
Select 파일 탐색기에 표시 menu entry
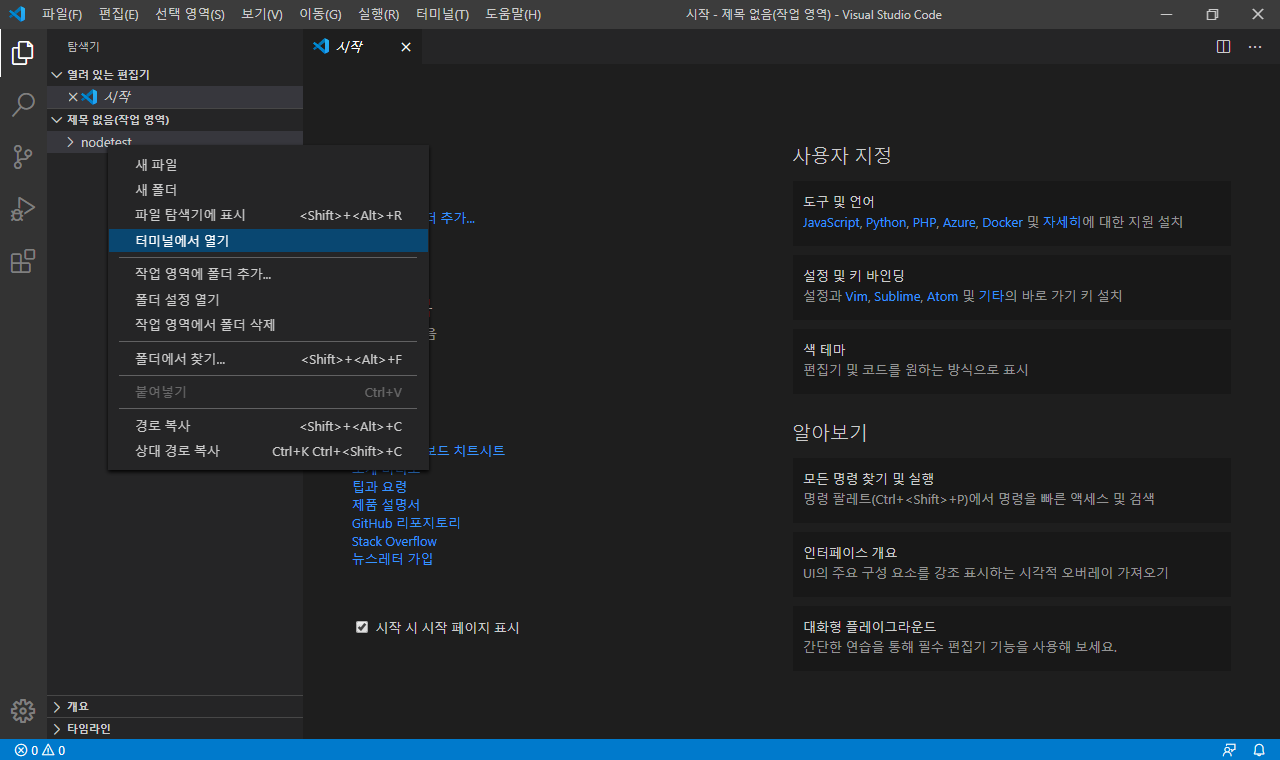(268, 215)
